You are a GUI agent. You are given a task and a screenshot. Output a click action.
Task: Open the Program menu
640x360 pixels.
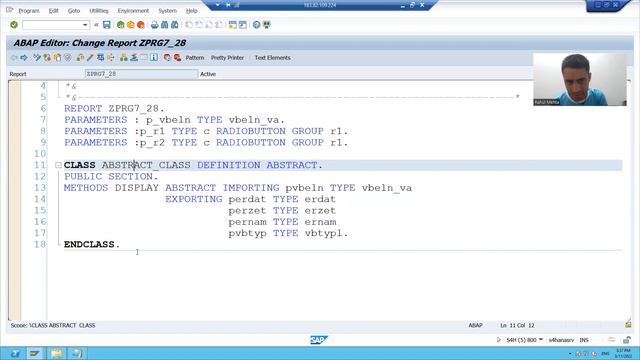[x=29, y=11]
